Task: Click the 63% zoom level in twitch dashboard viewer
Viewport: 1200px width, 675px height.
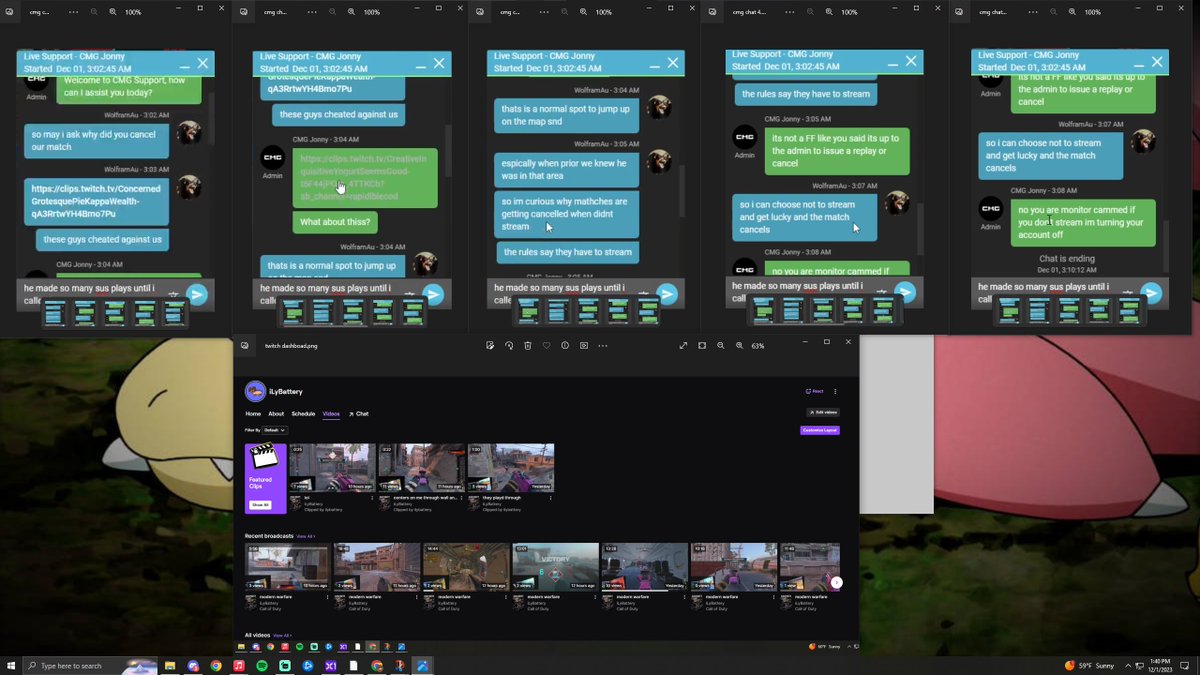Action: [758, 345]
